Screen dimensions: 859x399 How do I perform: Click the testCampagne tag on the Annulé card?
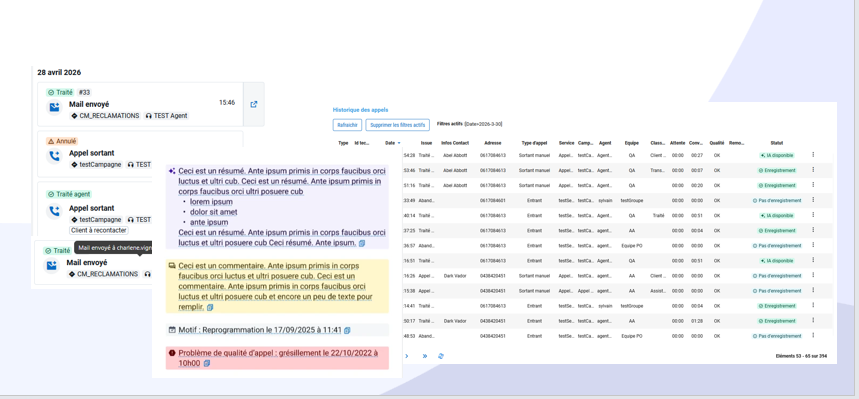click(x=96, y=164)
